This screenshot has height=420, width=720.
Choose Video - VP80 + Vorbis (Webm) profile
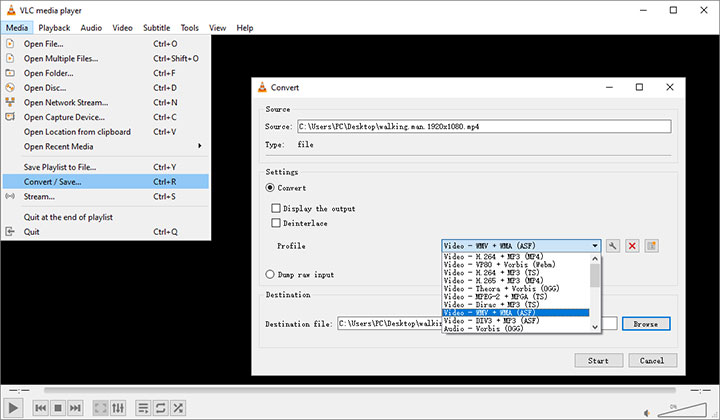pos(516,264)
